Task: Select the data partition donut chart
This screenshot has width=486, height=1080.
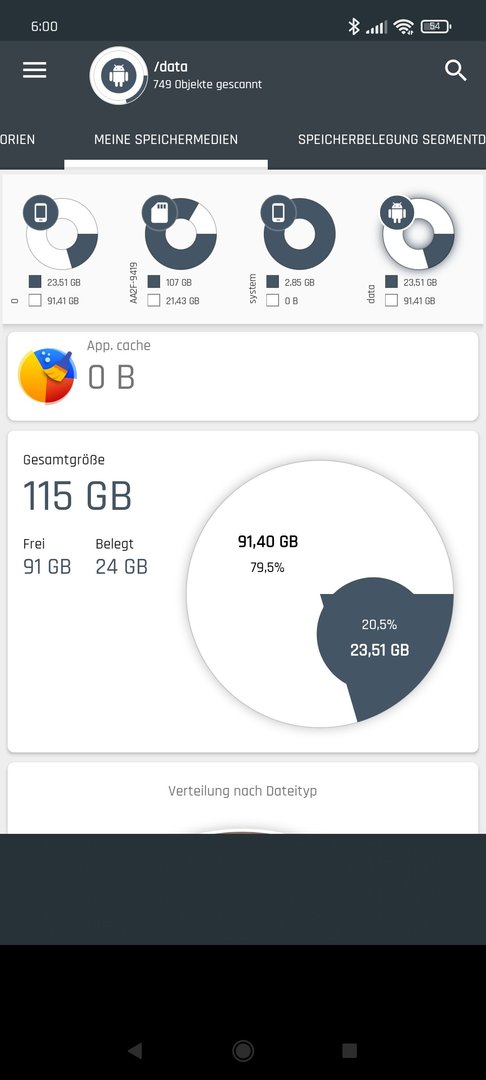Action: [417, 232]
